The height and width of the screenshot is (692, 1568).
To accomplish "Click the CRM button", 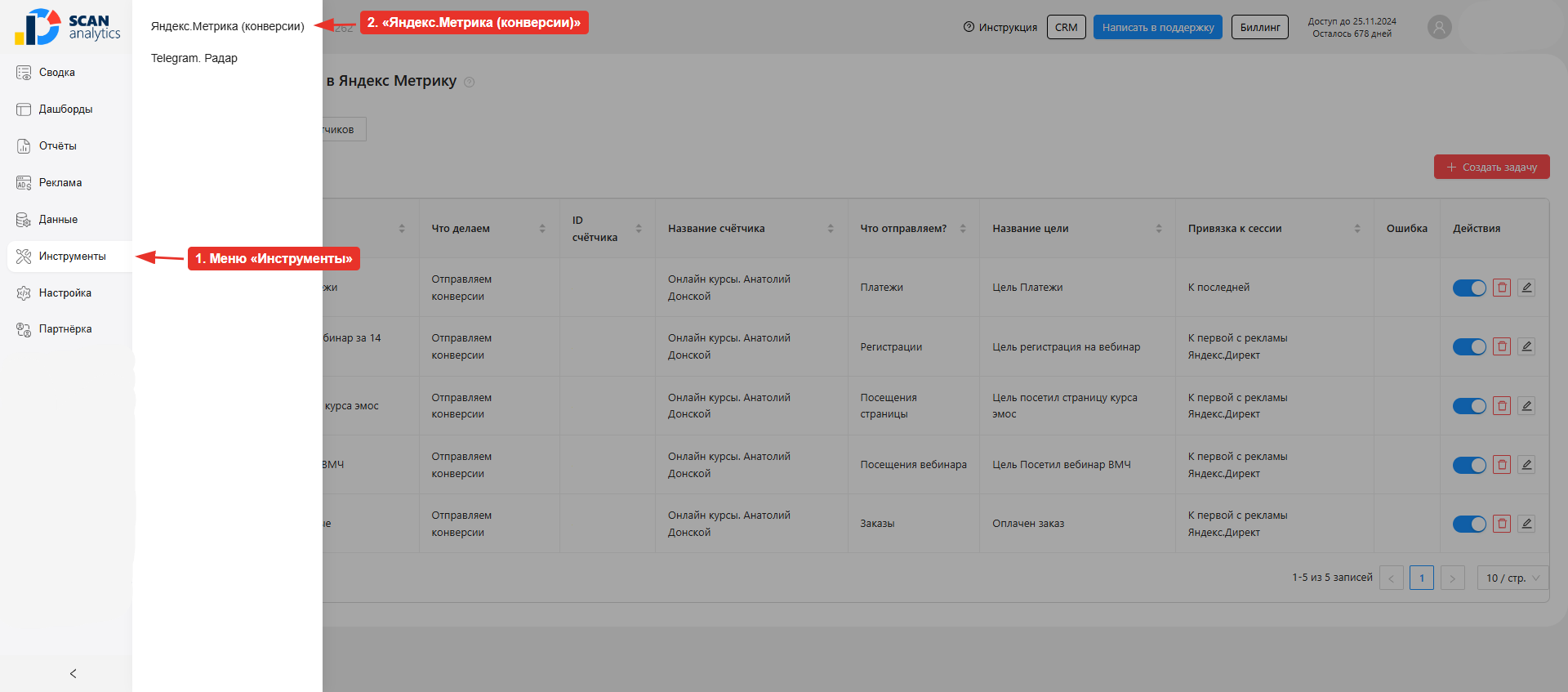I will tap(1067, 27).
